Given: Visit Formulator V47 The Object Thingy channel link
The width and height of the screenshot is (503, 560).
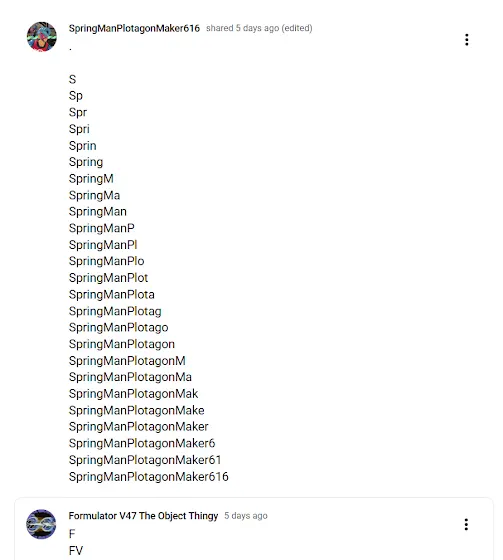Looking at the screenshot, I should pos(143,516).
